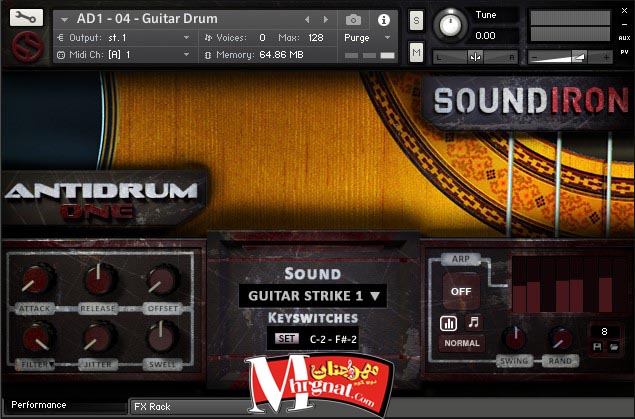Click the red Soundiron S logo icon
Viewport: 635px width, 419px height.
click(x=27, y=47)
